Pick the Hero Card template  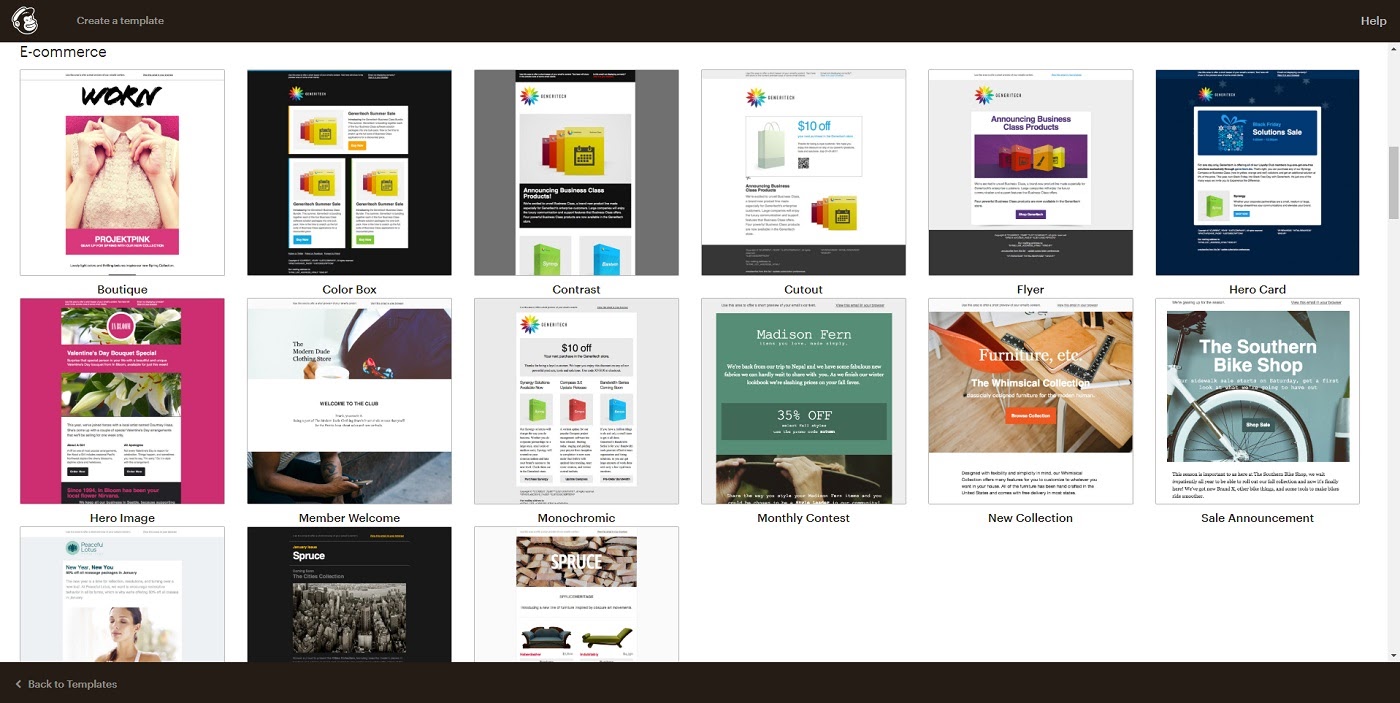pyautogui.click(x=1257, y=171)
